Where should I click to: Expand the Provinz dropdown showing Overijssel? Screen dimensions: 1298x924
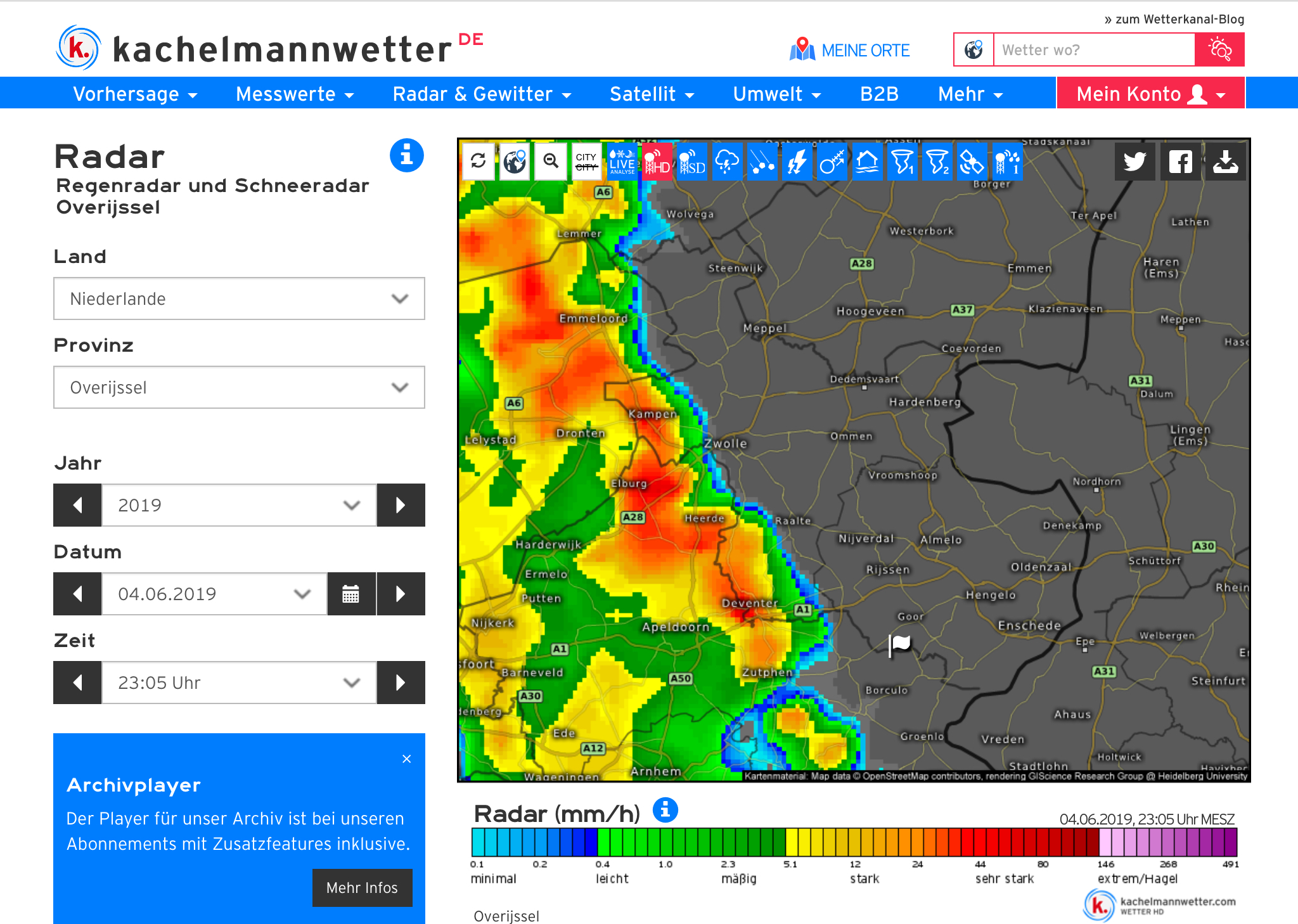239,387
